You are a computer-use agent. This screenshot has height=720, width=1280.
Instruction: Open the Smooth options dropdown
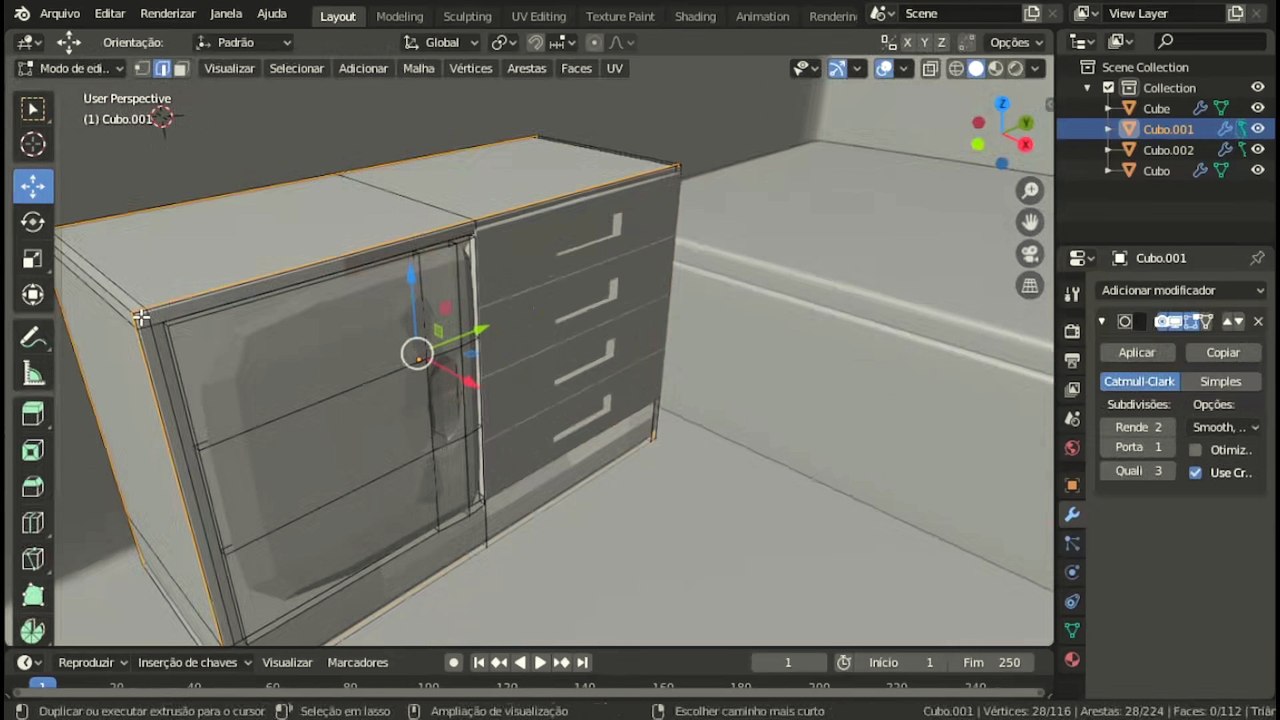pyautogui.click(x=1225, y=427)
